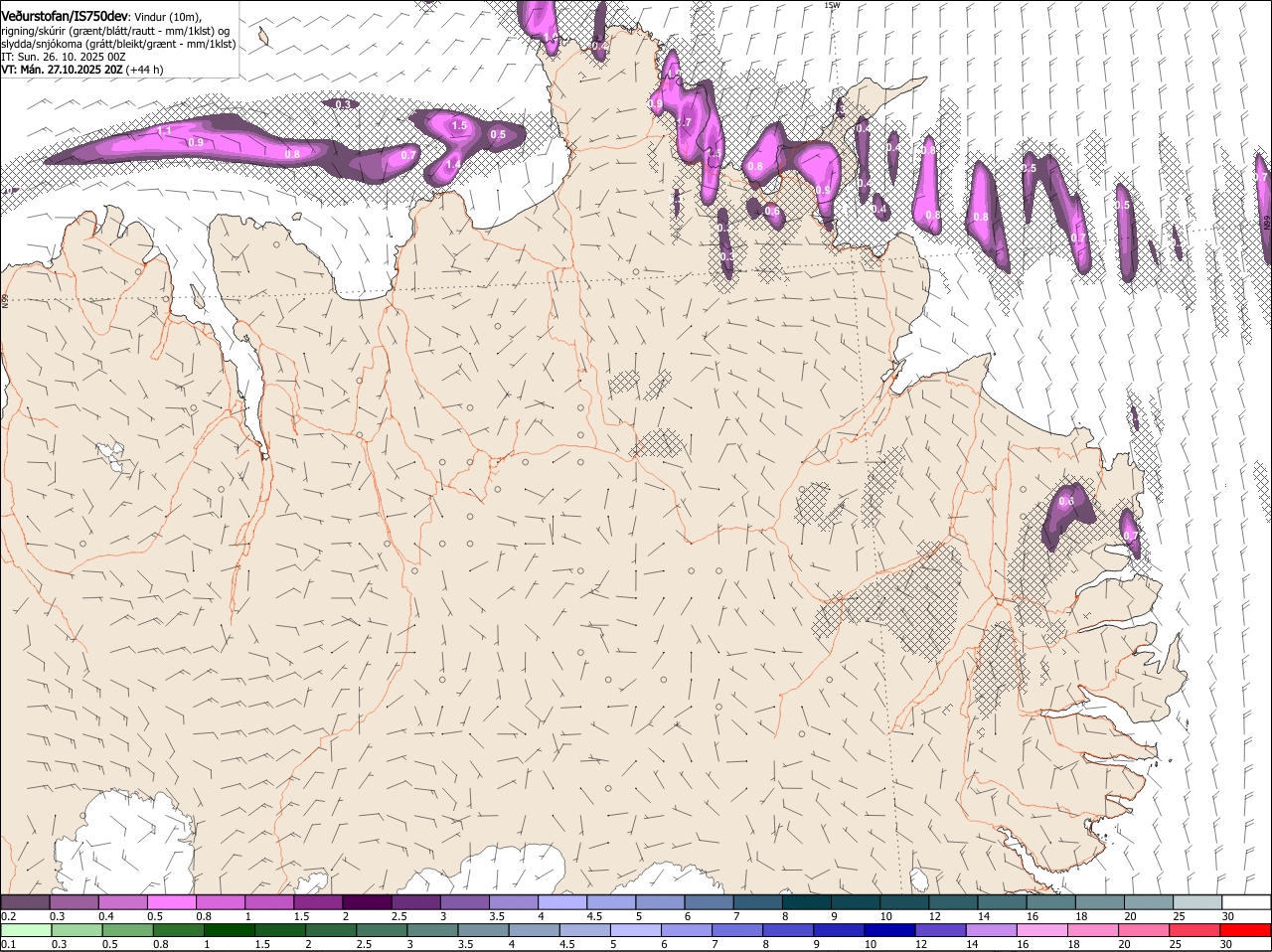Click the 0.1 label under the green legend

pos(8,944)
